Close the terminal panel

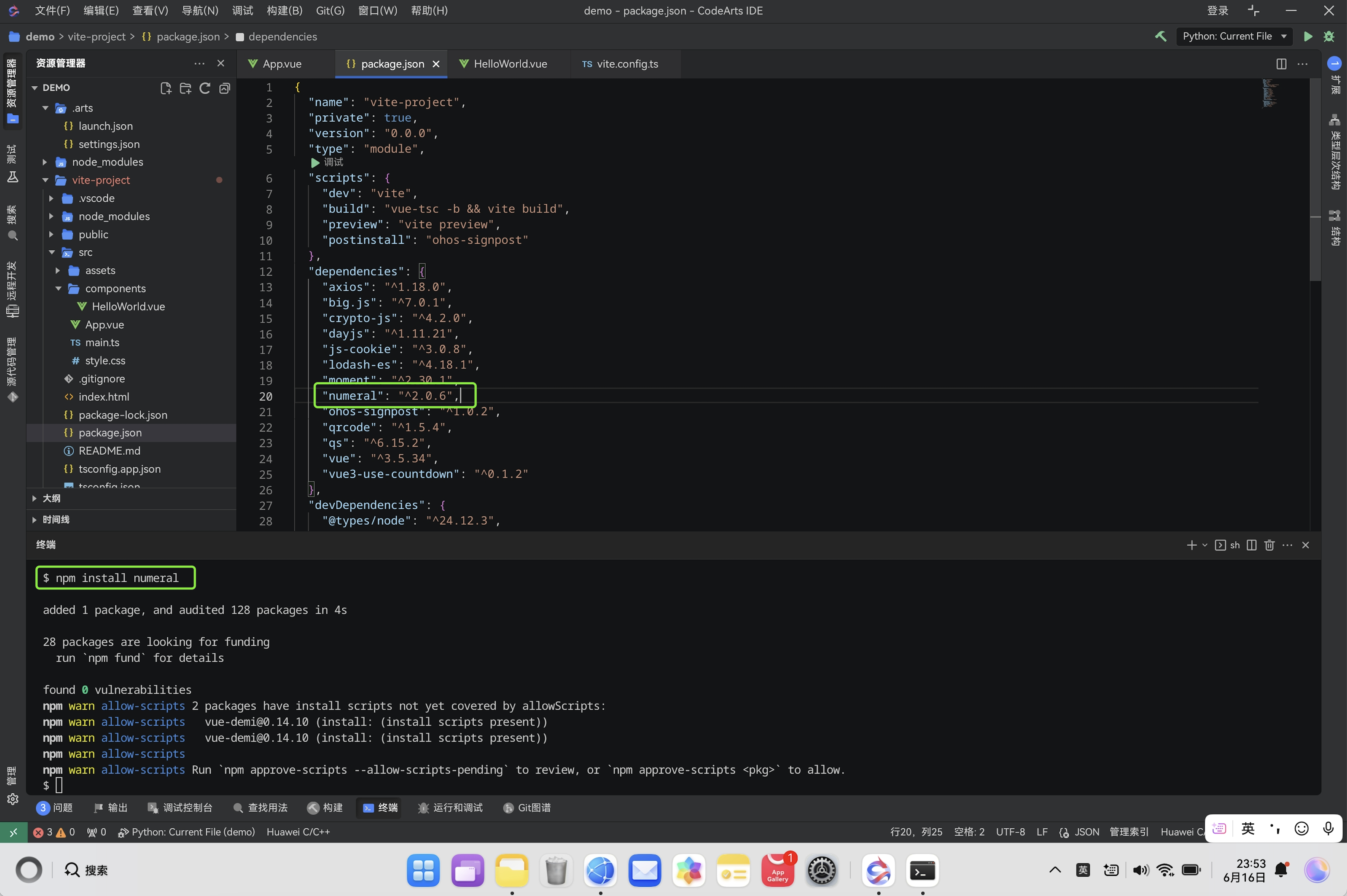click(x=1305, y=545)
